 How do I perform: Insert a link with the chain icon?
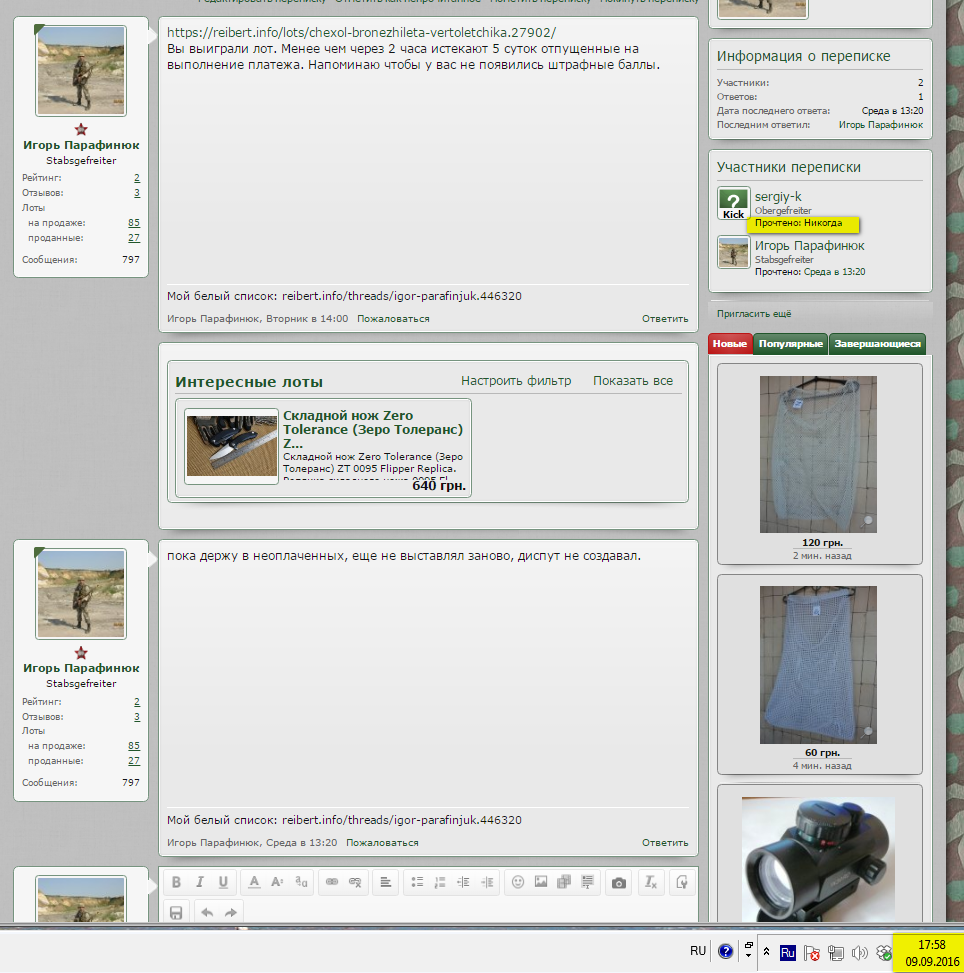click(332, 882)
